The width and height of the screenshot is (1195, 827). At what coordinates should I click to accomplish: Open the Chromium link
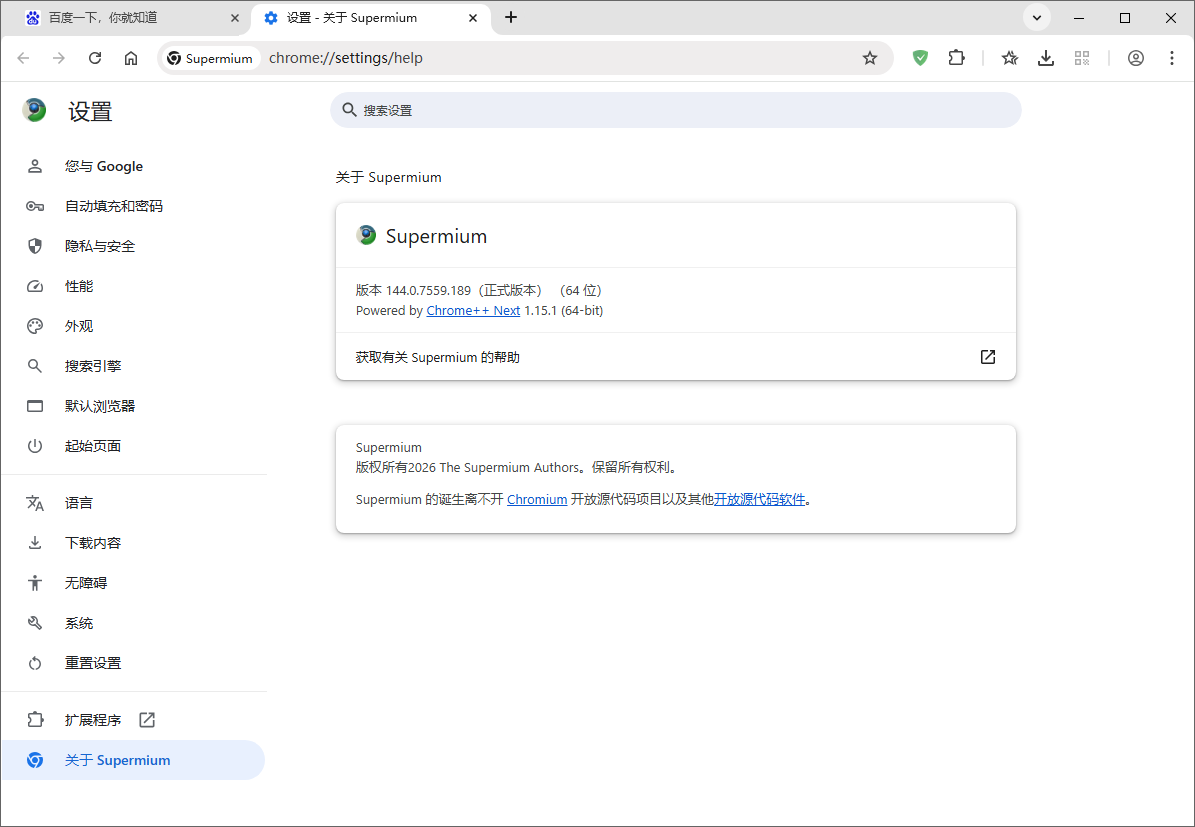(x=537, y=500)
